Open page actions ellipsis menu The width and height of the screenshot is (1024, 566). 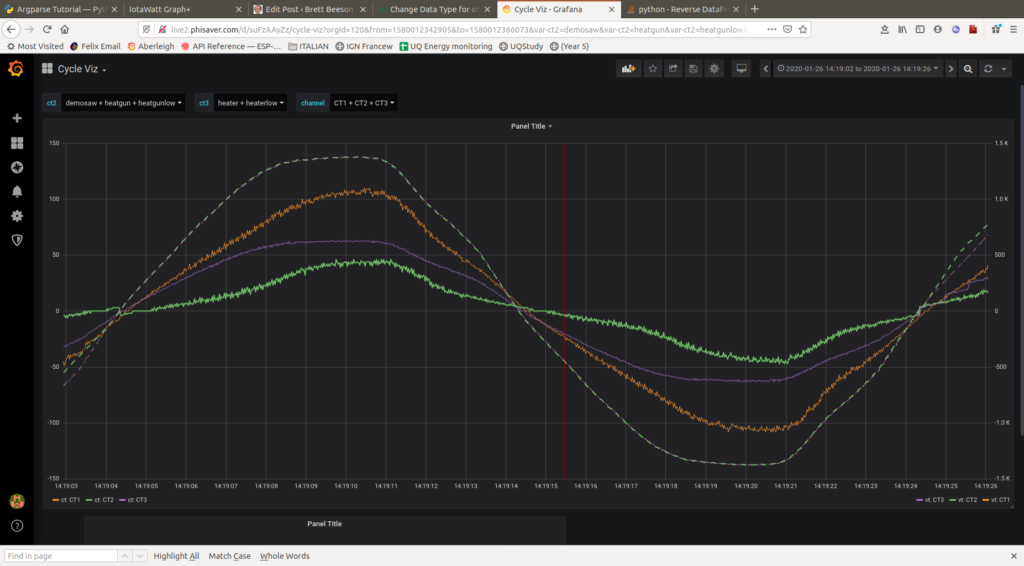[771, 29]
